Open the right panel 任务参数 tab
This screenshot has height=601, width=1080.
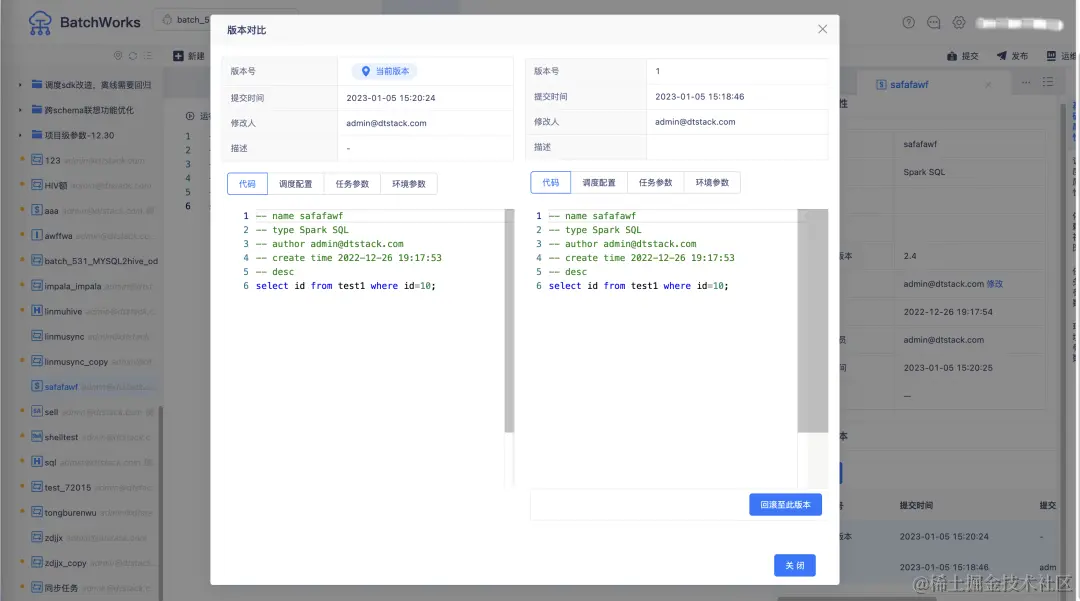[655, 182]
